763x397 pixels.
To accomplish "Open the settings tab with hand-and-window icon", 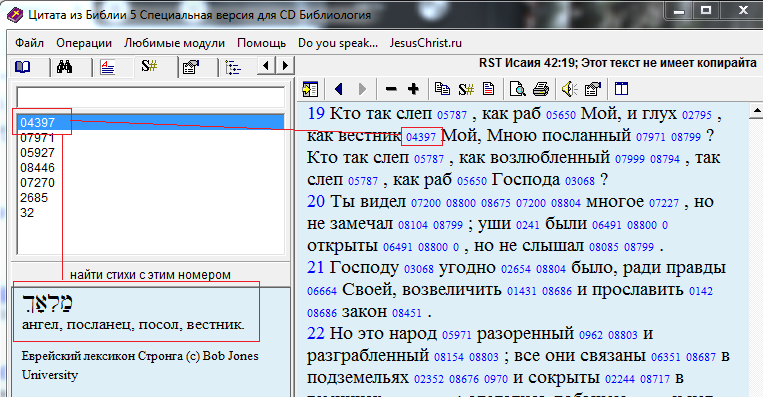I will pos(191,67).
